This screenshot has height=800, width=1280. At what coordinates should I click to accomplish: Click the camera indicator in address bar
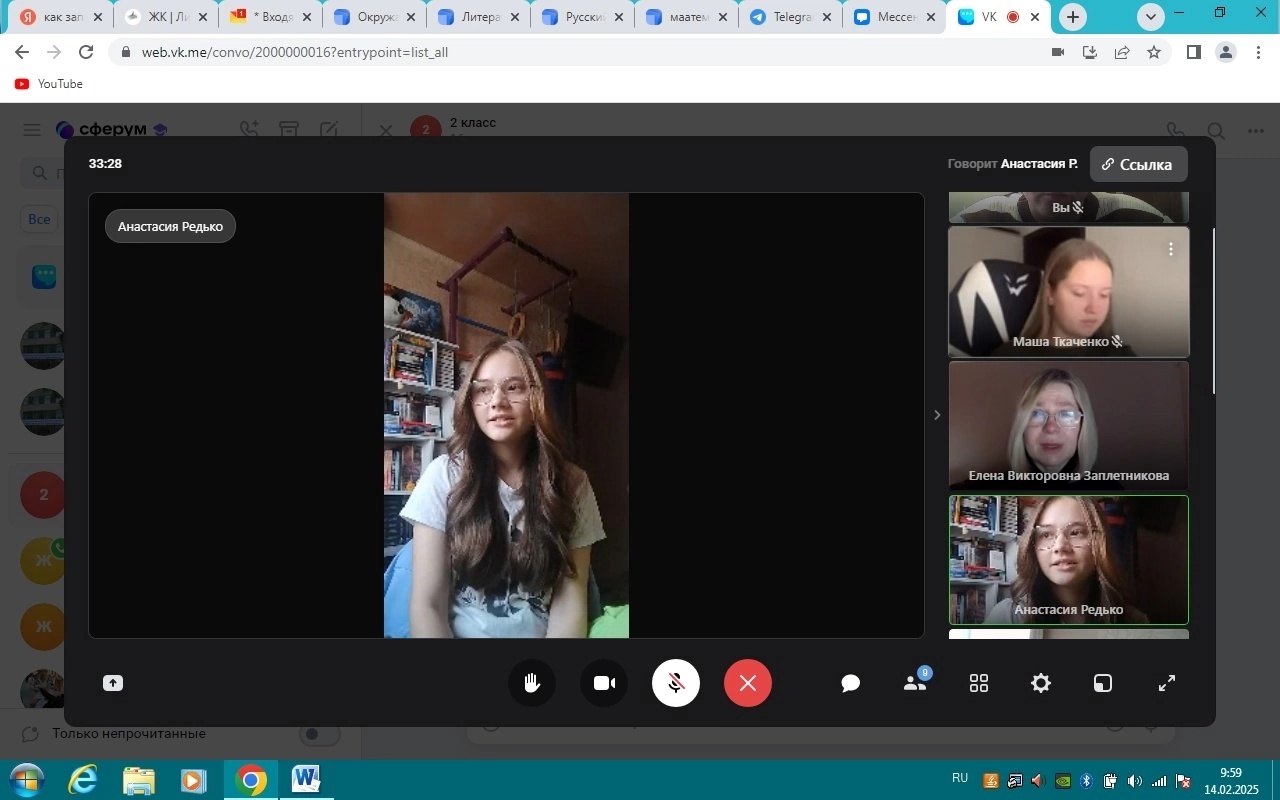[1058, 52]
